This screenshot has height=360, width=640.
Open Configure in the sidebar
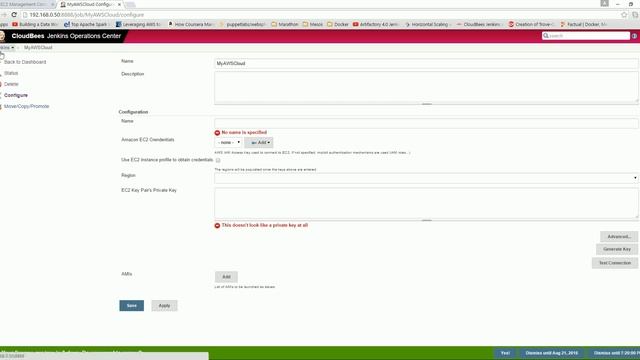pos(16,95)
